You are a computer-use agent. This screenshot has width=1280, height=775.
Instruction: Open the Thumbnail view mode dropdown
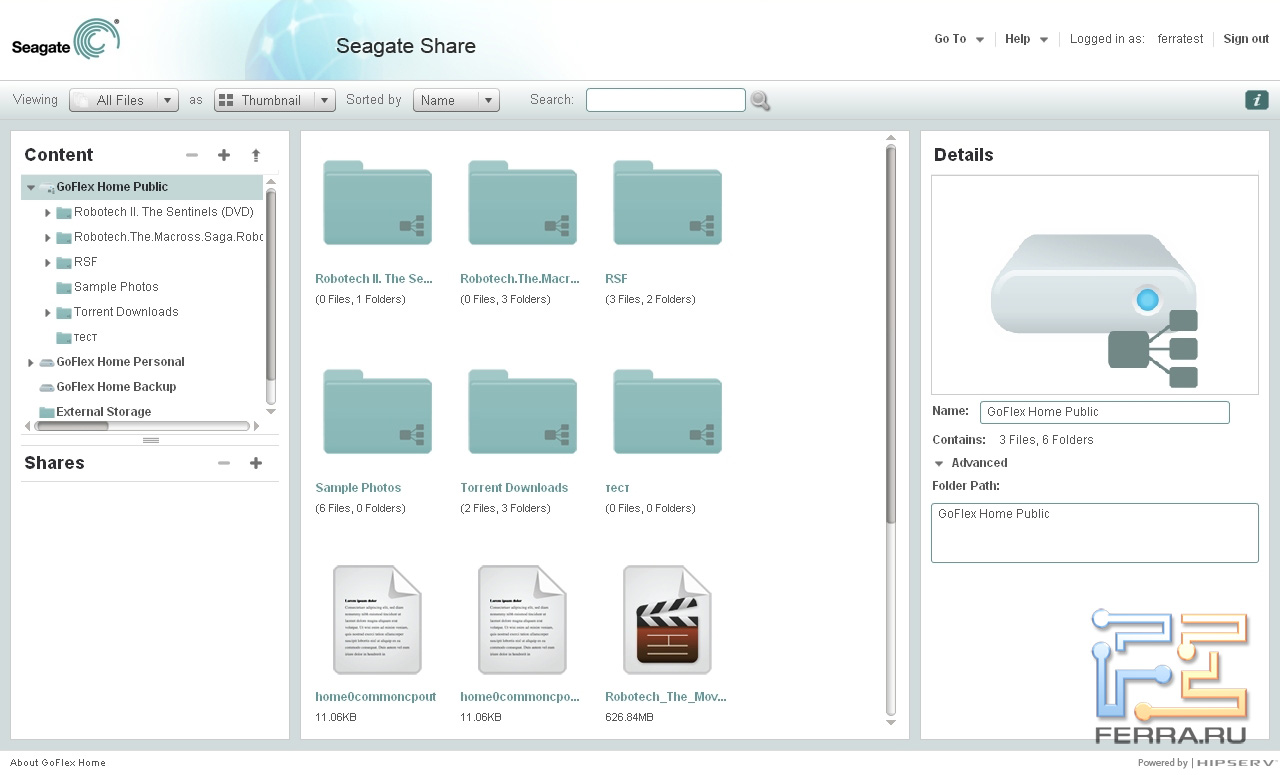[274, 100]
